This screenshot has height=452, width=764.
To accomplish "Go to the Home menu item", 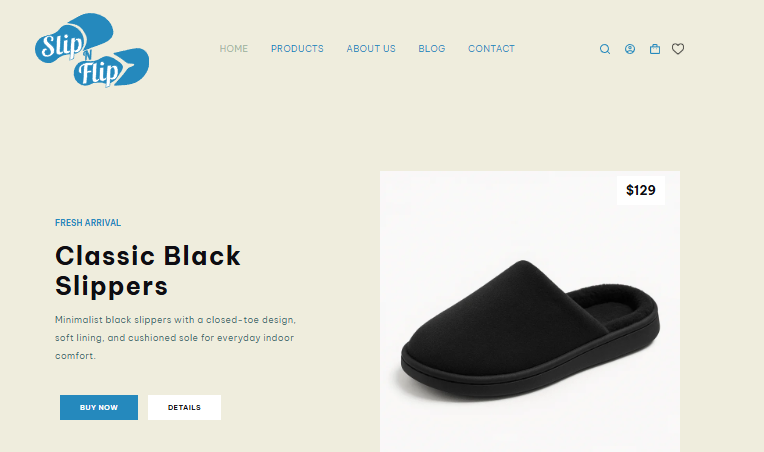I will point(234,49).
